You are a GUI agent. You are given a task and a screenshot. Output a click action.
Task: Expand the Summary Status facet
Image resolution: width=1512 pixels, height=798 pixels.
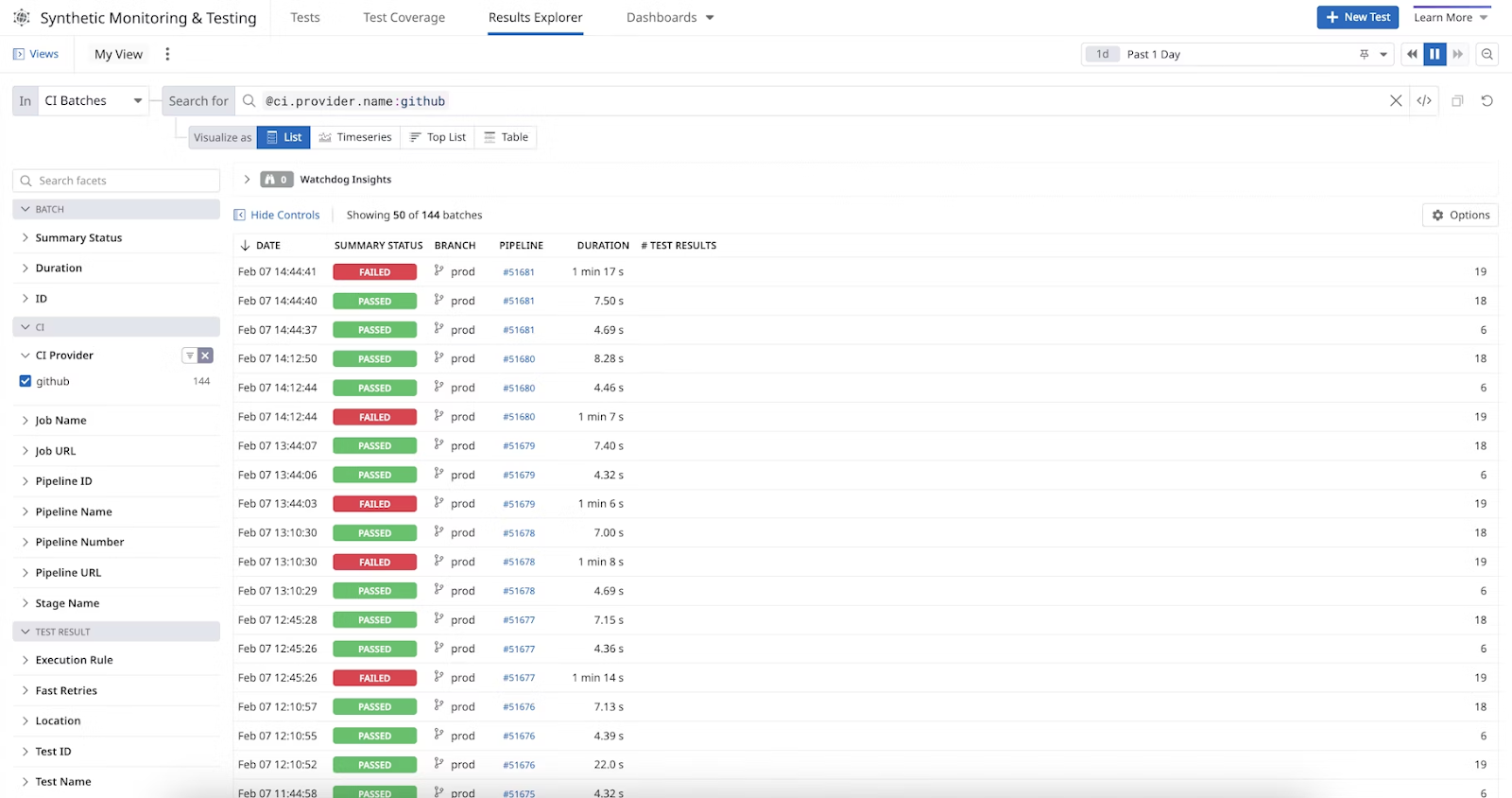[x=78, y=238]
